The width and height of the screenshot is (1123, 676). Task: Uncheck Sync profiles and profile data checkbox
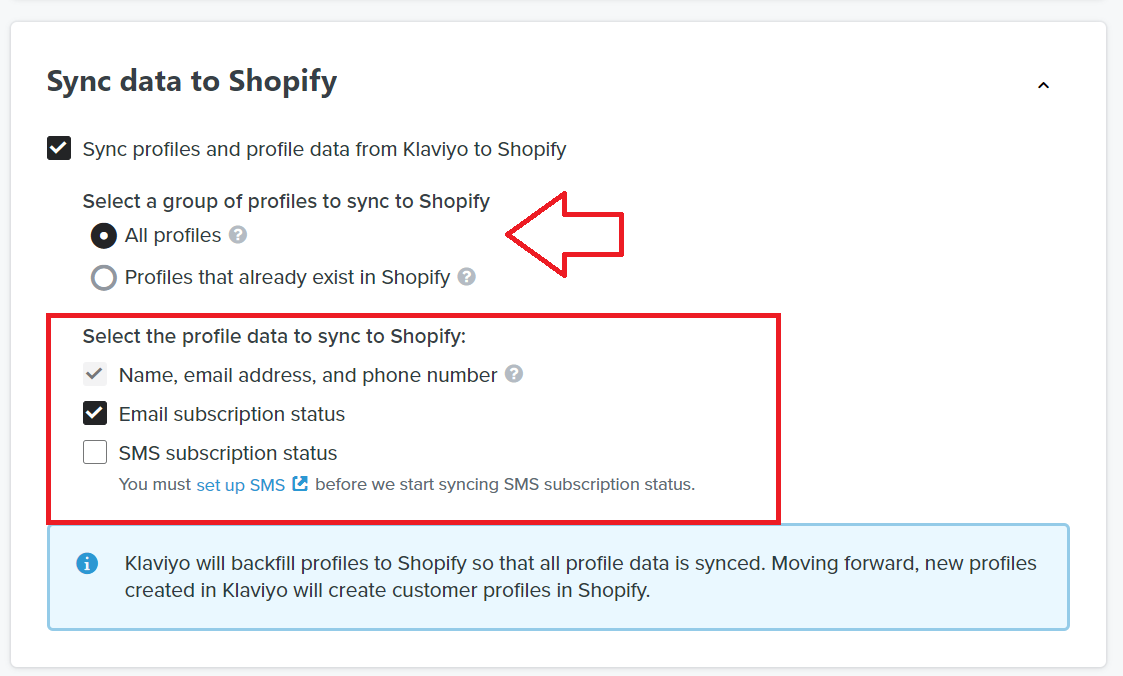59,149
